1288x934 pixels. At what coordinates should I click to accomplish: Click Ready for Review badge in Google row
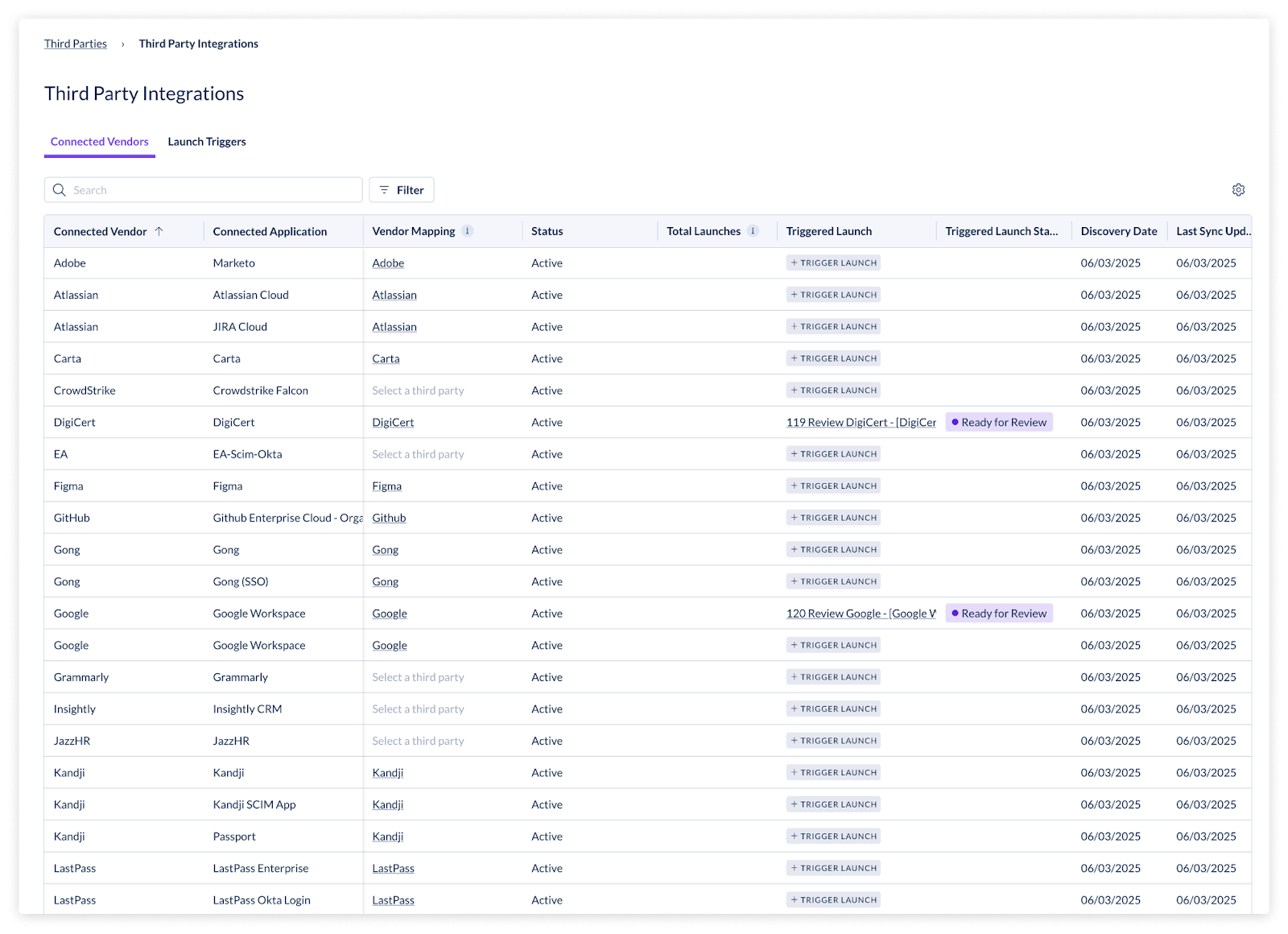pyautogui.click(x=999, y=614)
